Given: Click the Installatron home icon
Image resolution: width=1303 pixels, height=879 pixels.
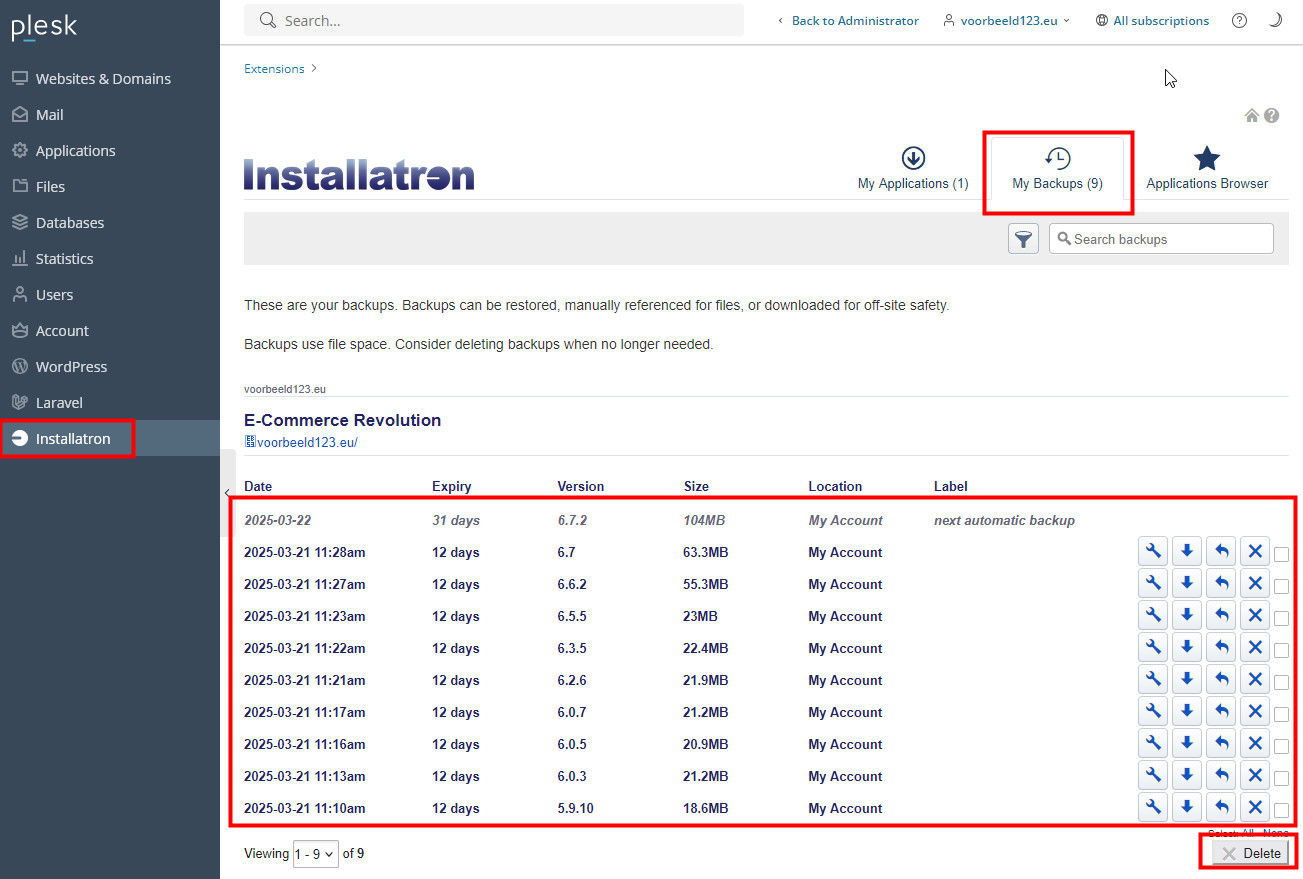Looking at the screenshot, I should point(1251,116).
